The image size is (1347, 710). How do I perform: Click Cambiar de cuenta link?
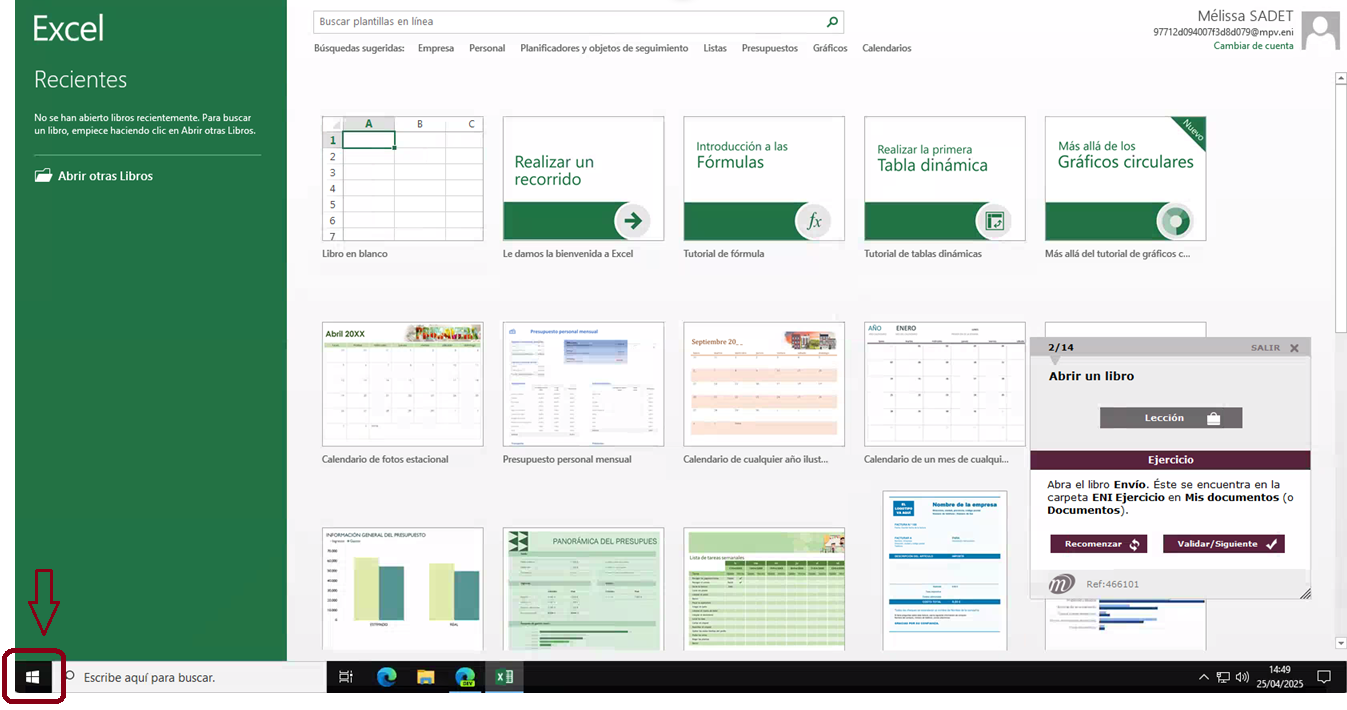[1253, 46]
